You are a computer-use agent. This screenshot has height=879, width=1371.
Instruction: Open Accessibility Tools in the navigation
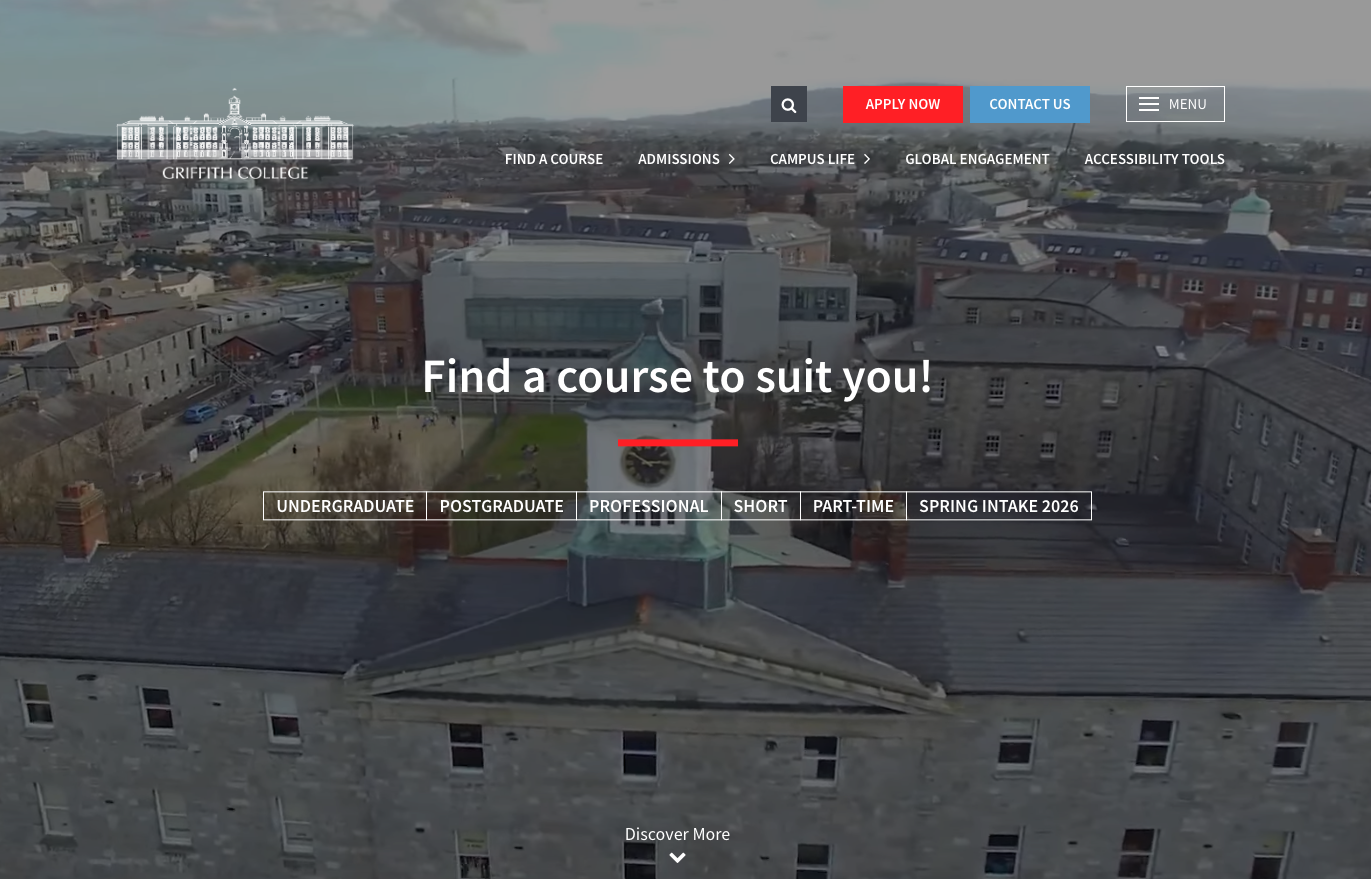click(x=1154, y=159)
